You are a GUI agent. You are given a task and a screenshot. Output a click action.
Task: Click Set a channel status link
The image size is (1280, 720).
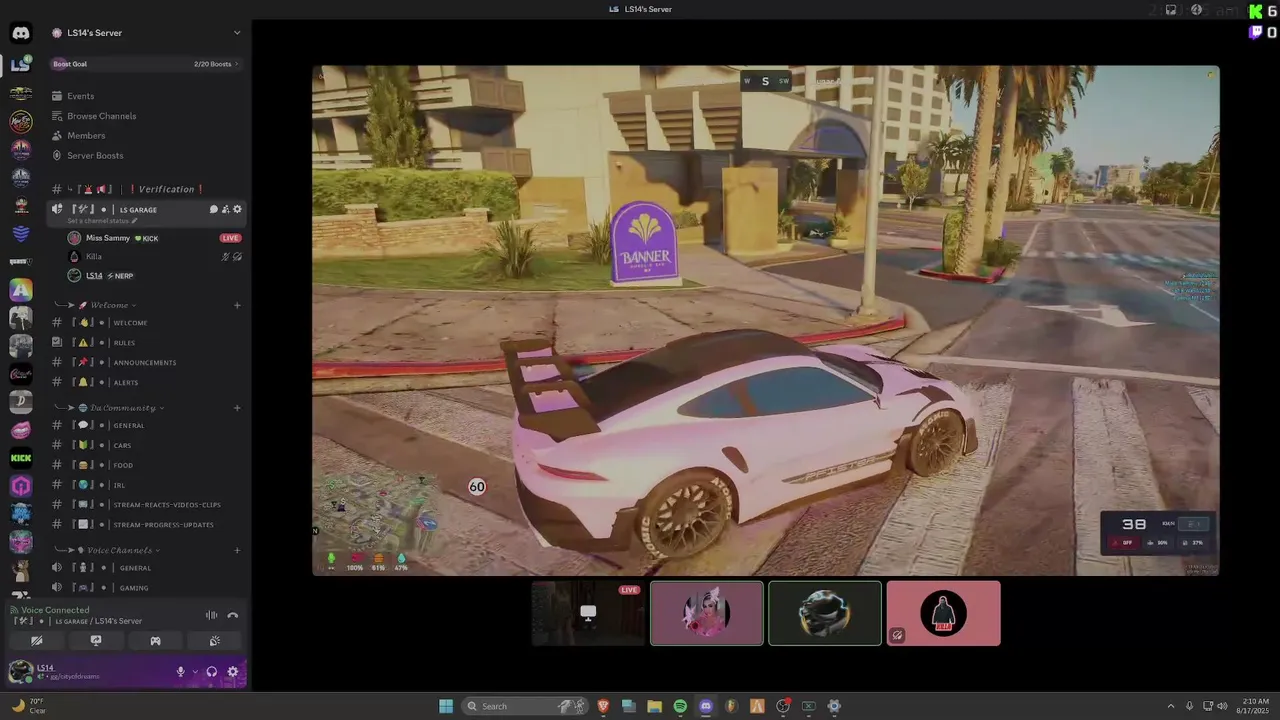[x=101, y=221]
